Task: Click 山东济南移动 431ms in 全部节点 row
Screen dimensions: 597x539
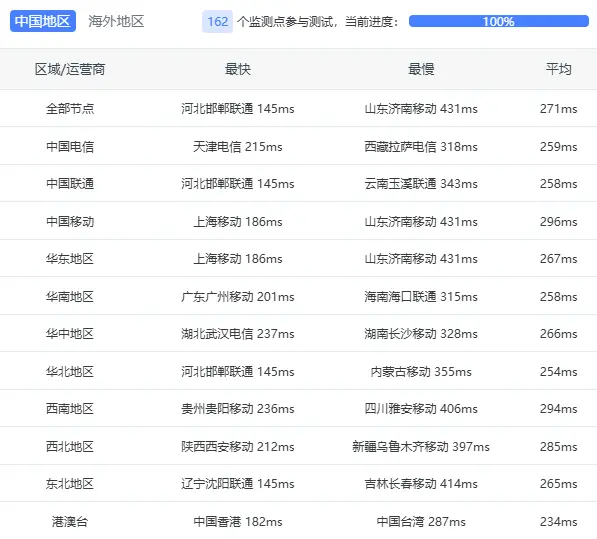Action: (421, 109)
